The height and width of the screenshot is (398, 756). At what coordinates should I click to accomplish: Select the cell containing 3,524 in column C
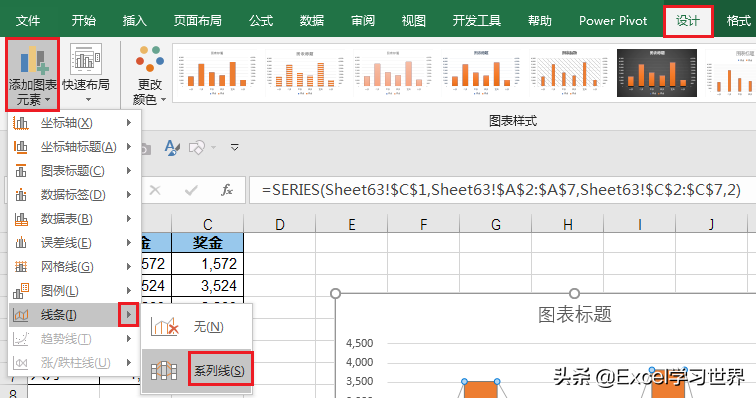click(x=207, y=286)
